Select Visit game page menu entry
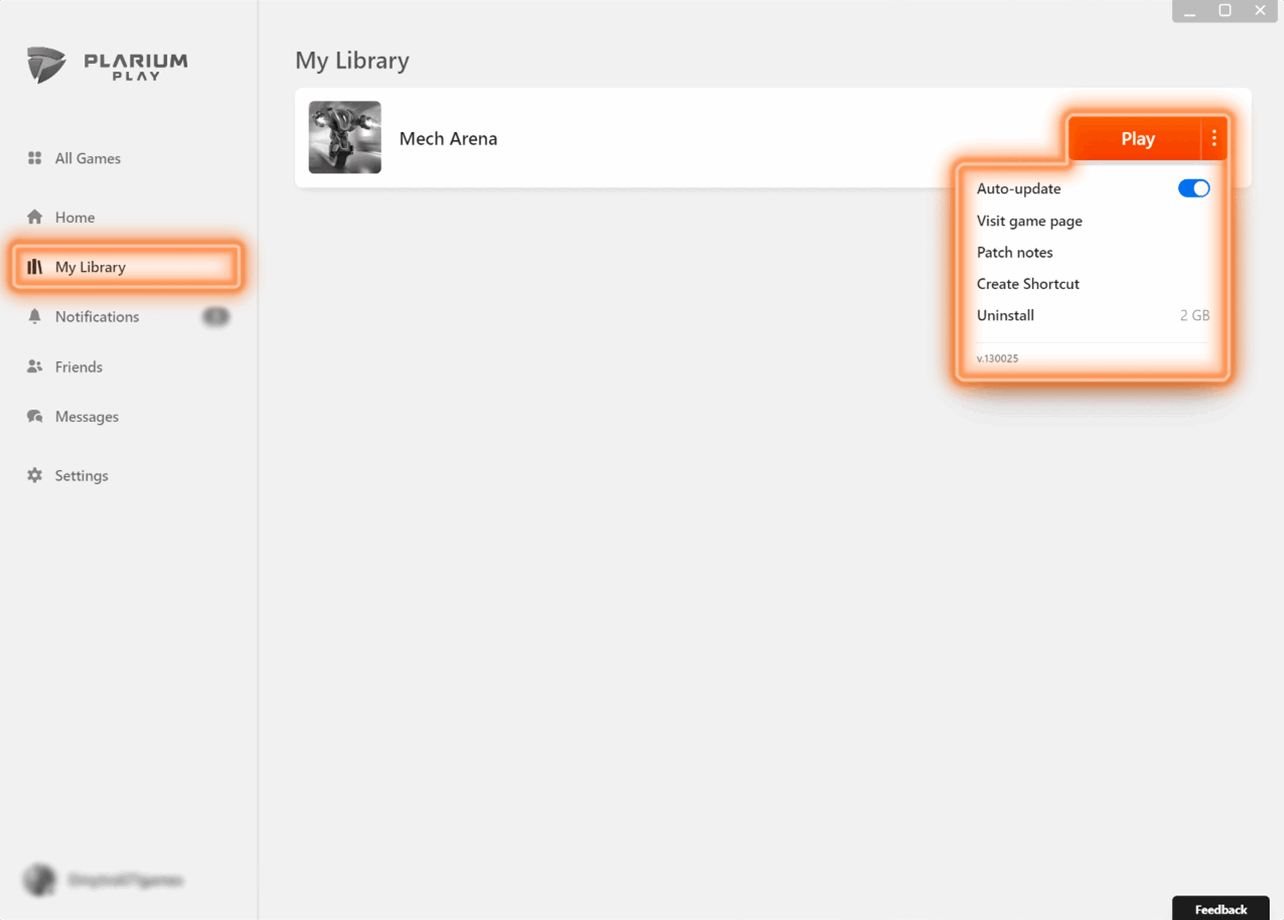This screenshot has width=1284, height=920. 1029,221
